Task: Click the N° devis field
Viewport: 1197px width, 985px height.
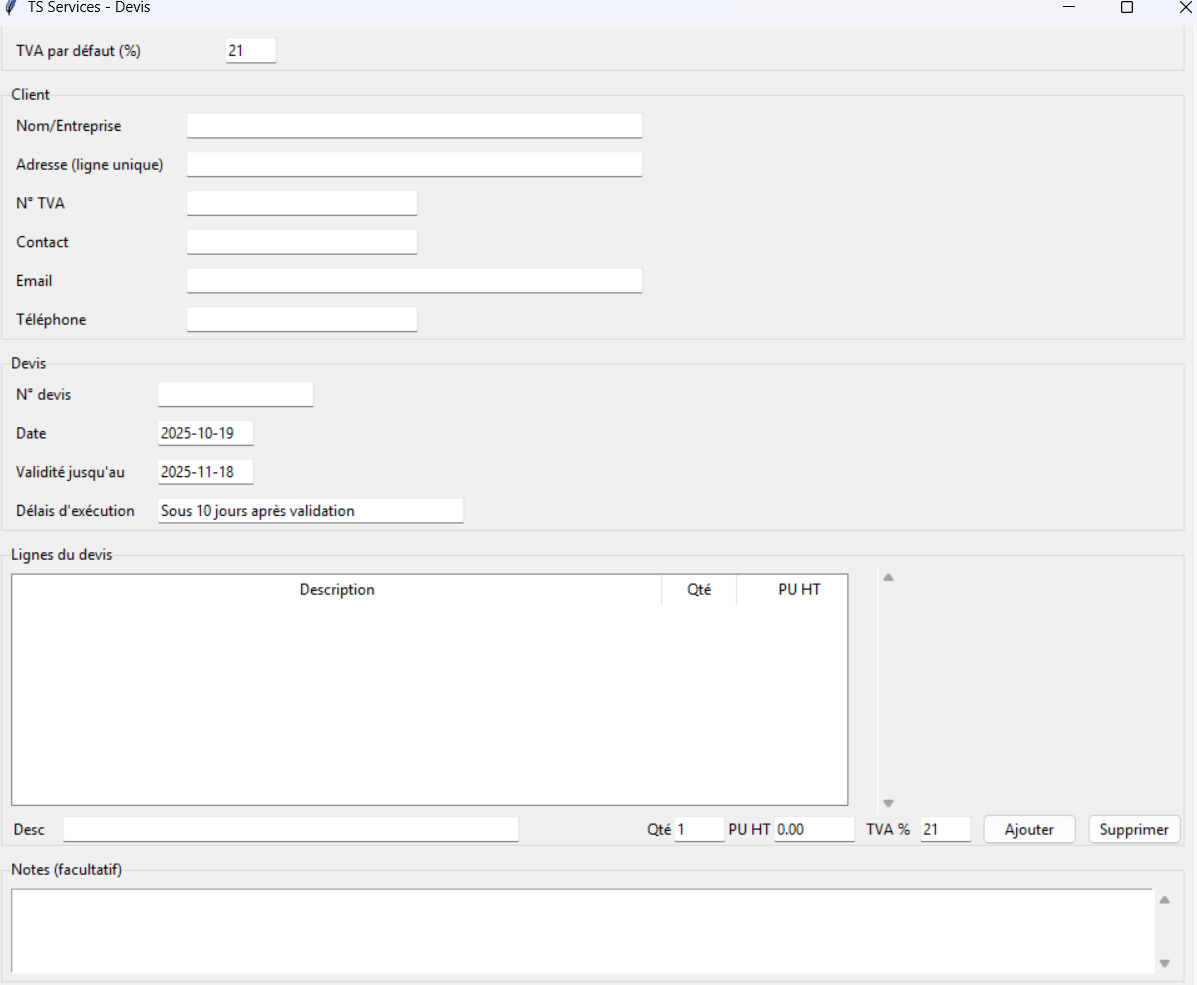Action: point(235,395)
